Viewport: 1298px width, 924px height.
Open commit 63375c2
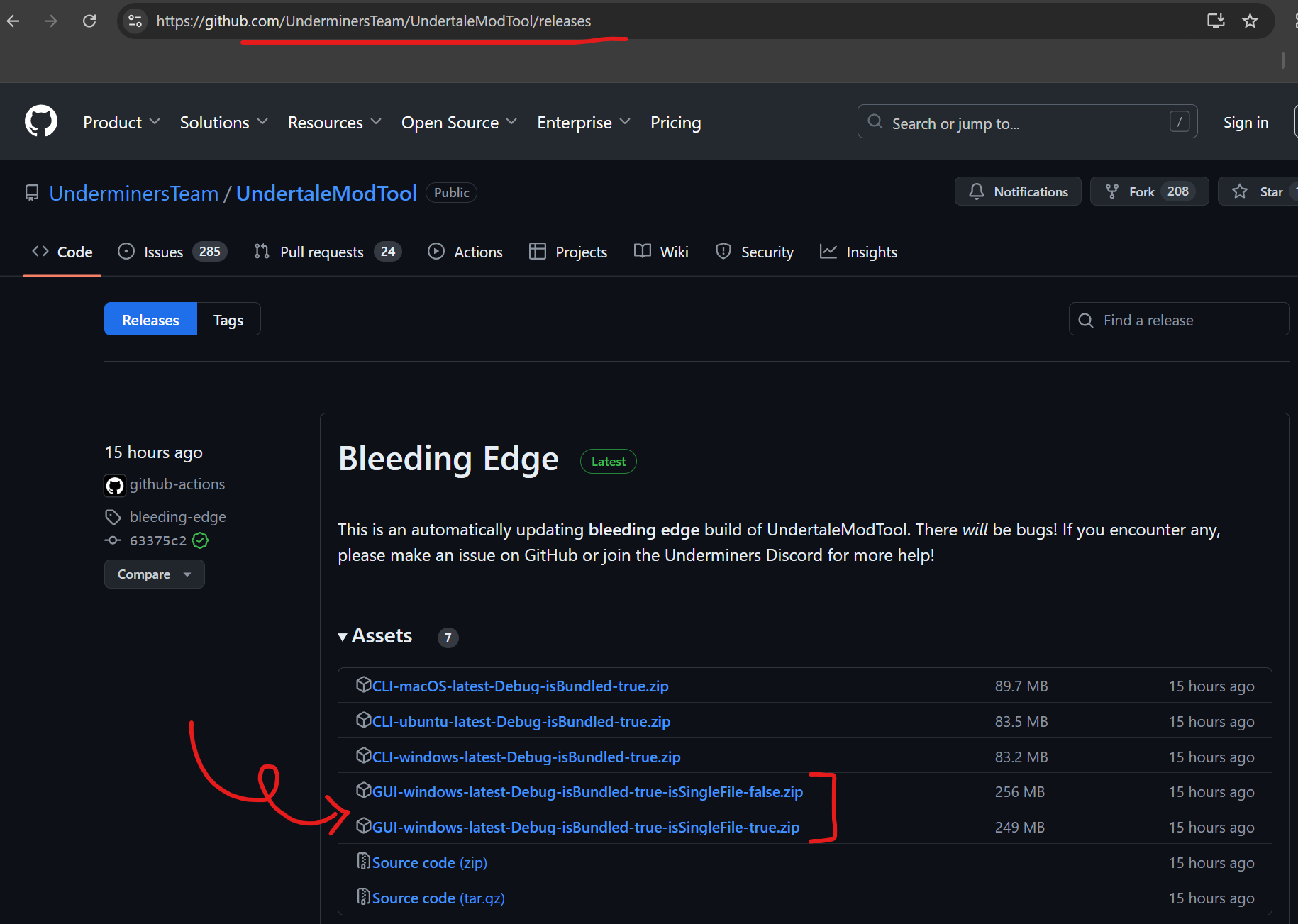tap(158, 540)
